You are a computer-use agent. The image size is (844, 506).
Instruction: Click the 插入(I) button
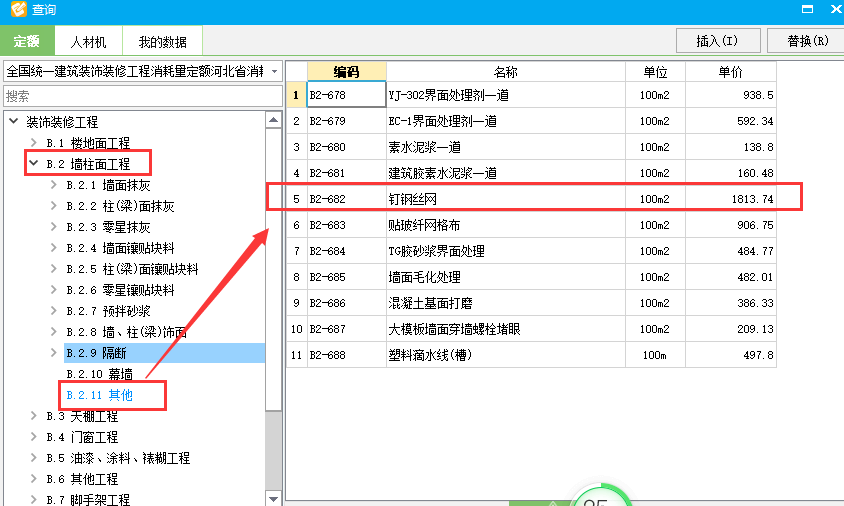718,41
